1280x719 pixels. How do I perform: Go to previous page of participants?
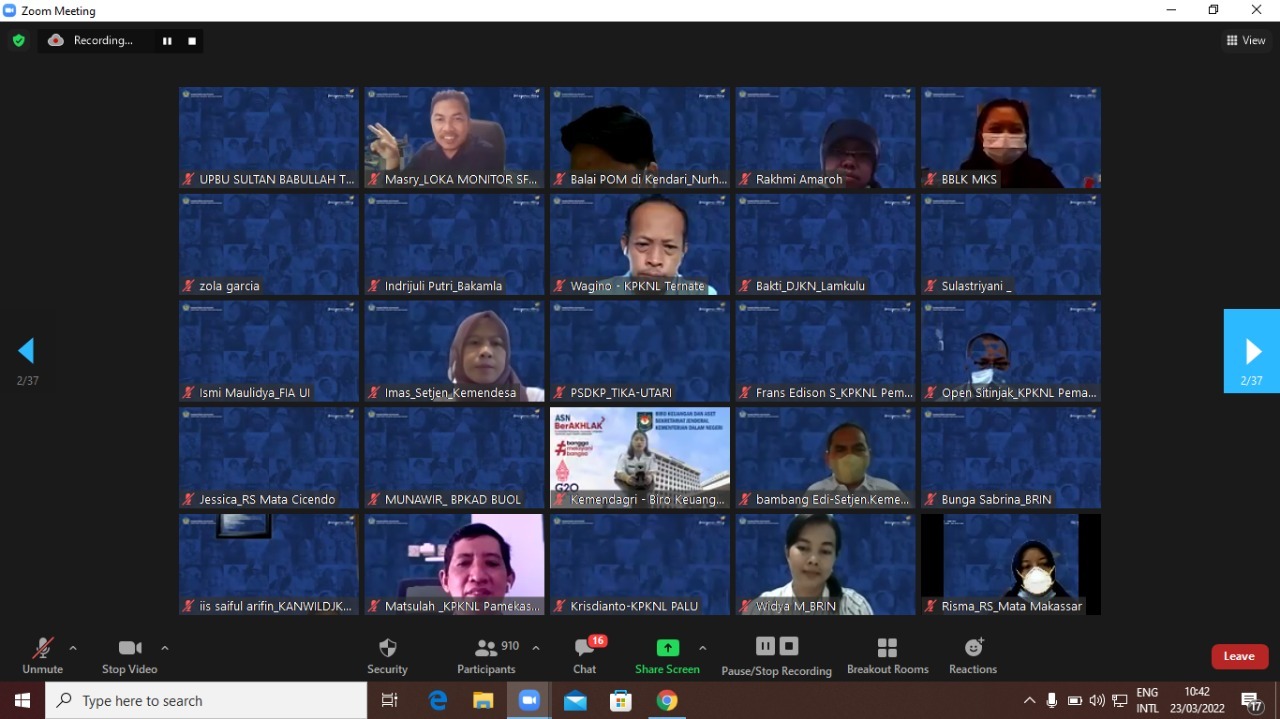(27, 351)
